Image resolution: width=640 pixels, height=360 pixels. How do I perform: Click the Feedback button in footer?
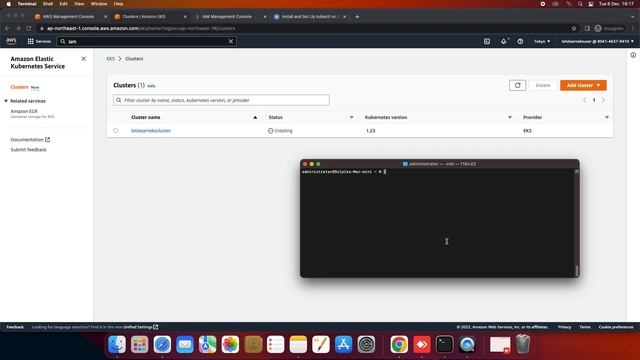(15, 327)
